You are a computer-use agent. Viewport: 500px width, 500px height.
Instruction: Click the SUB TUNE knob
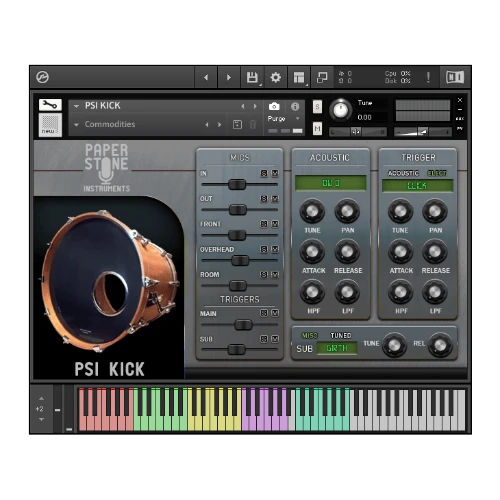pyautogui.click(x=394, y=345)
